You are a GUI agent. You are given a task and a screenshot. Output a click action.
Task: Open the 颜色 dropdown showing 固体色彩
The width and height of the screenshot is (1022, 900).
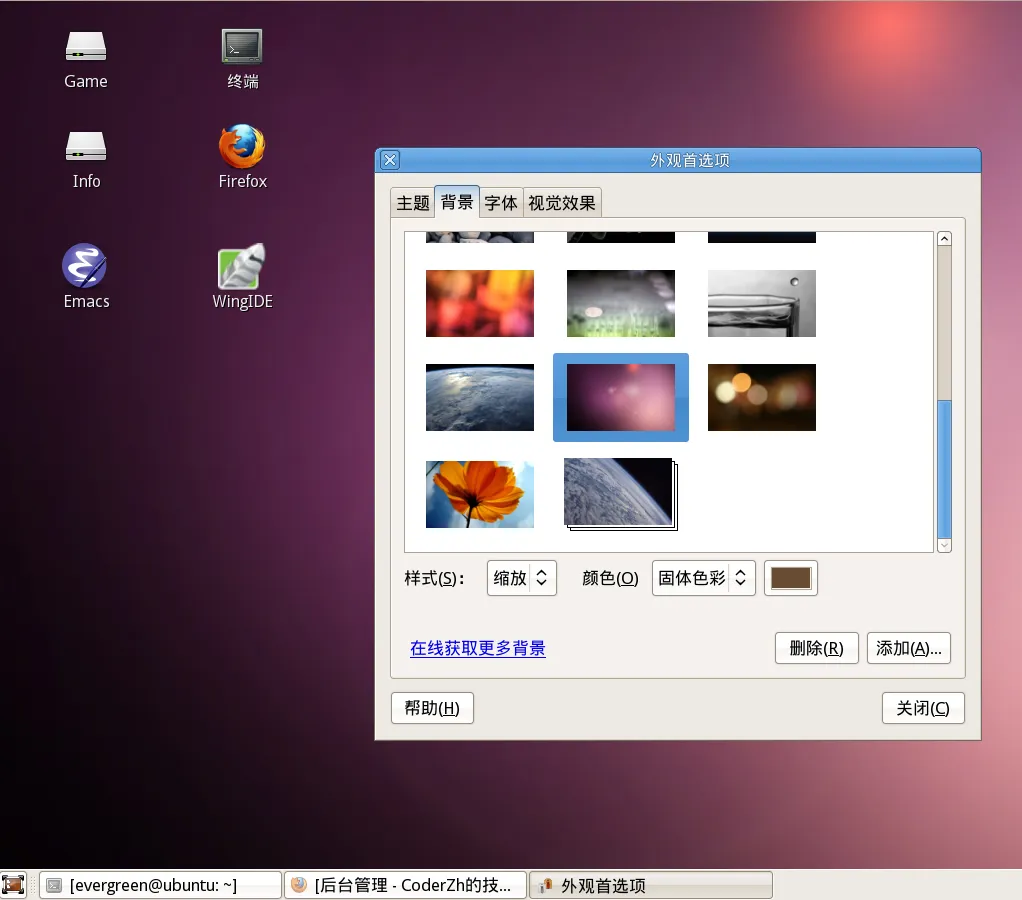click(x=703, y=578)
